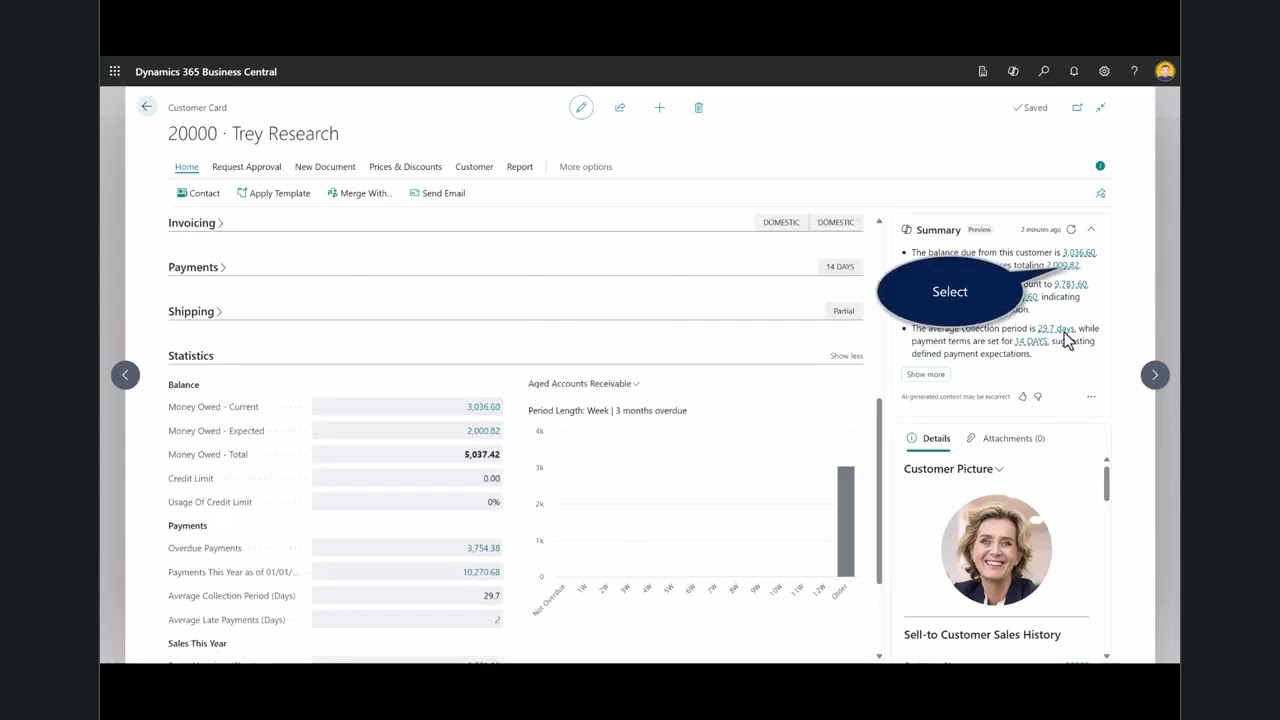
Task: Click Apply Template action
Action: (274, 193)
